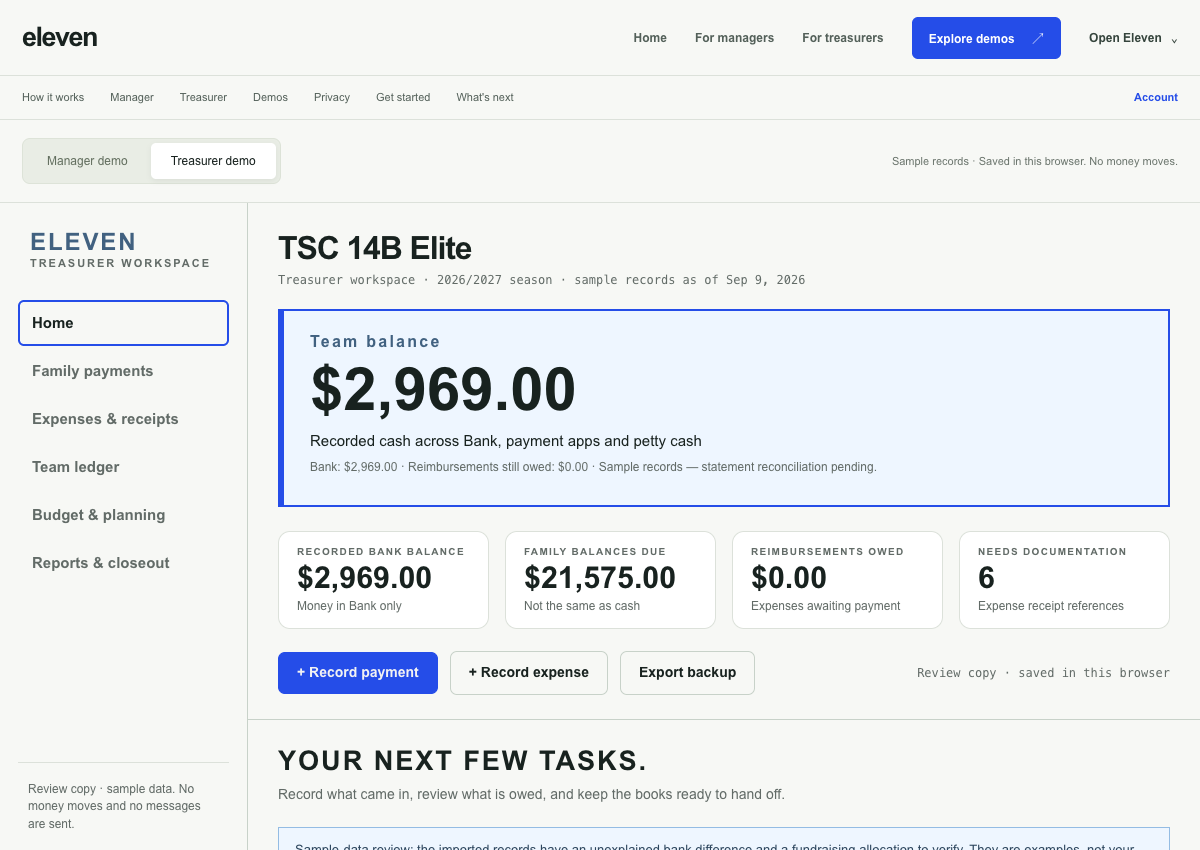1200x850 pixels.
Task: Click the Record payment button
Action: click(x=358, y=673)
